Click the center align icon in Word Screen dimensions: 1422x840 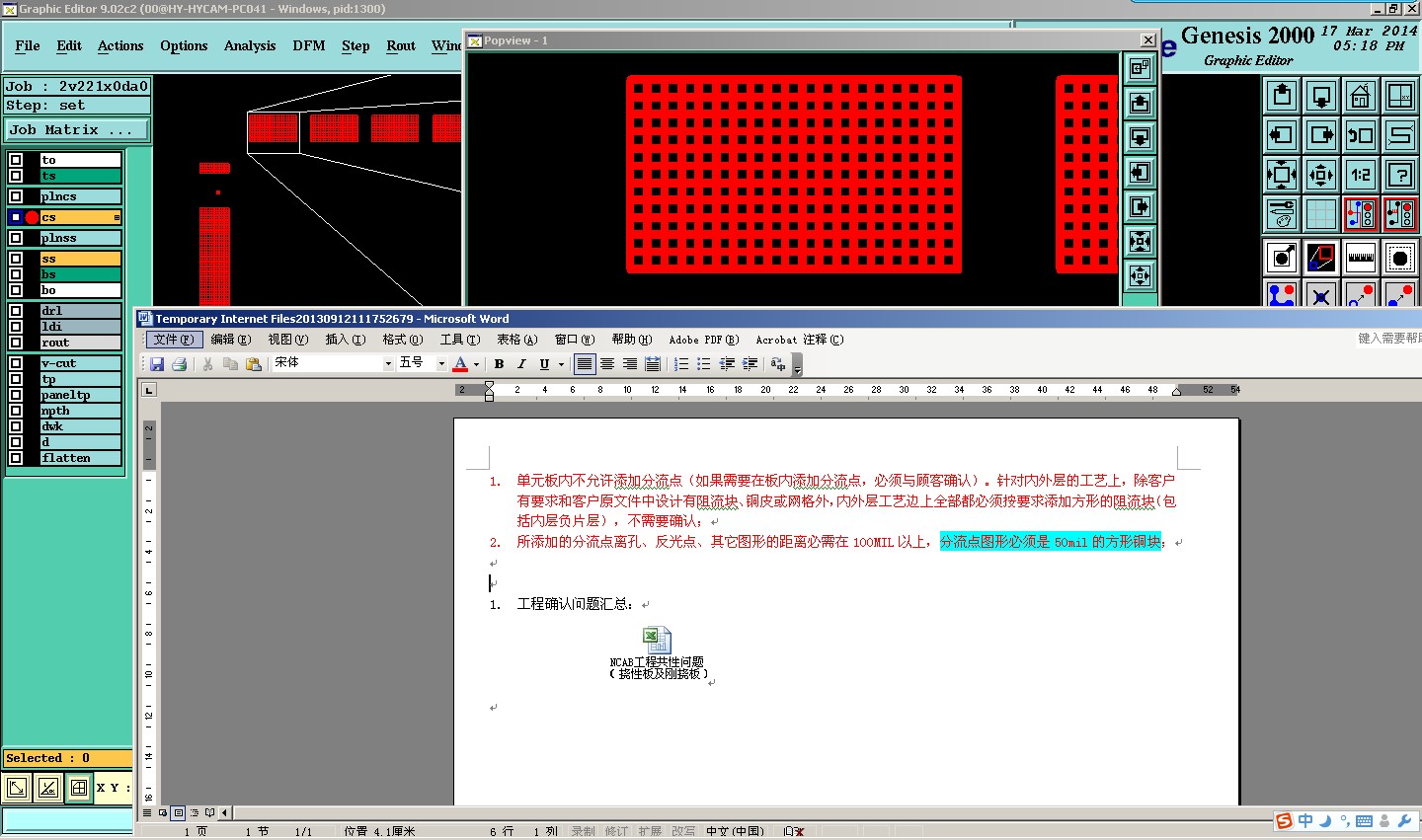[607, 364]
